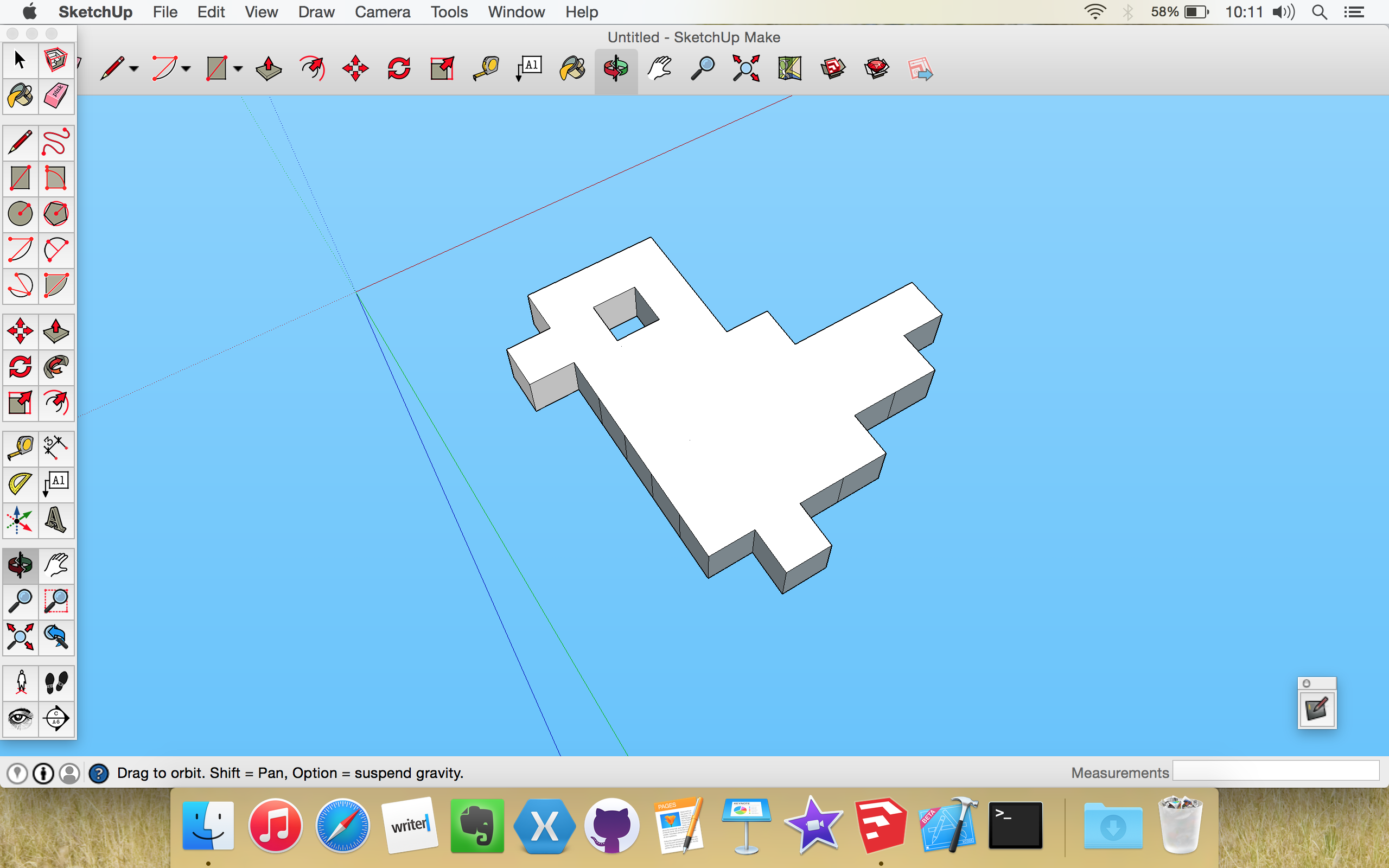Open the Line tool dropdown arrow

(135, 69)
